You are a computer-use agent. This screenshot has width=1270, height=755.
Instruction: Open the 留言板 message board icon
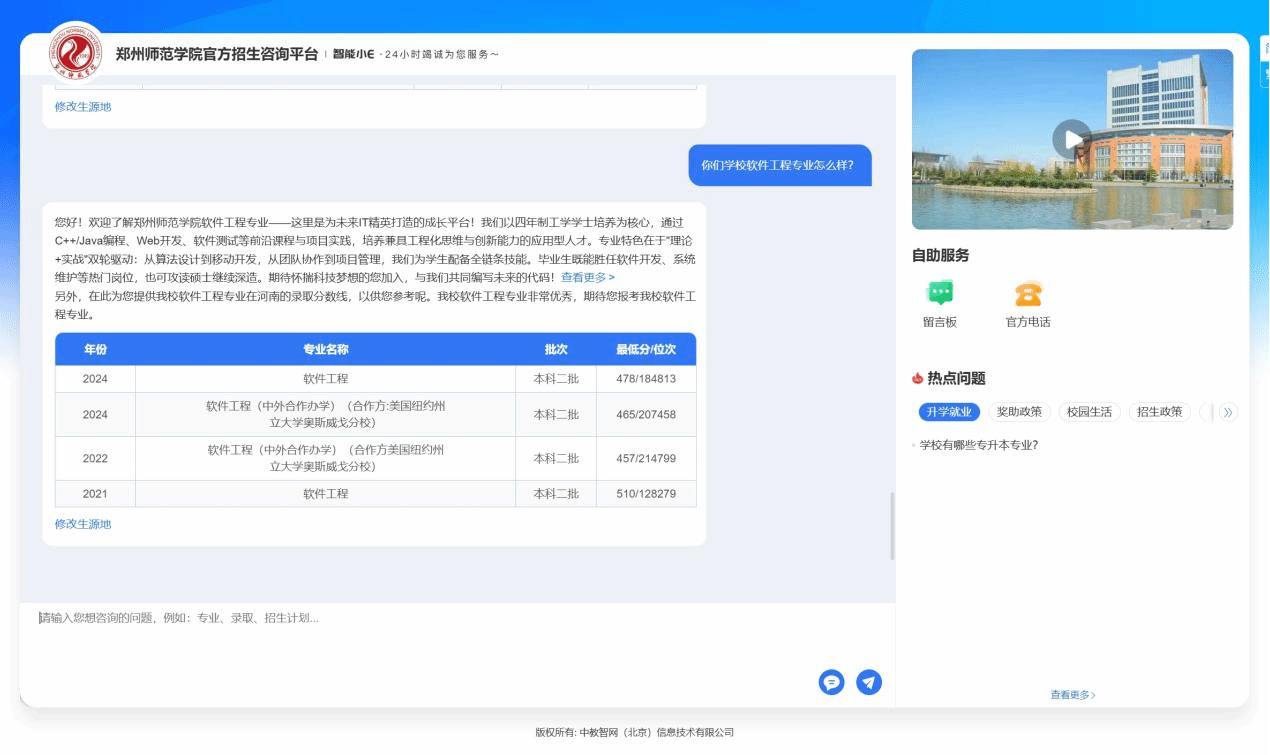[939, 293]
